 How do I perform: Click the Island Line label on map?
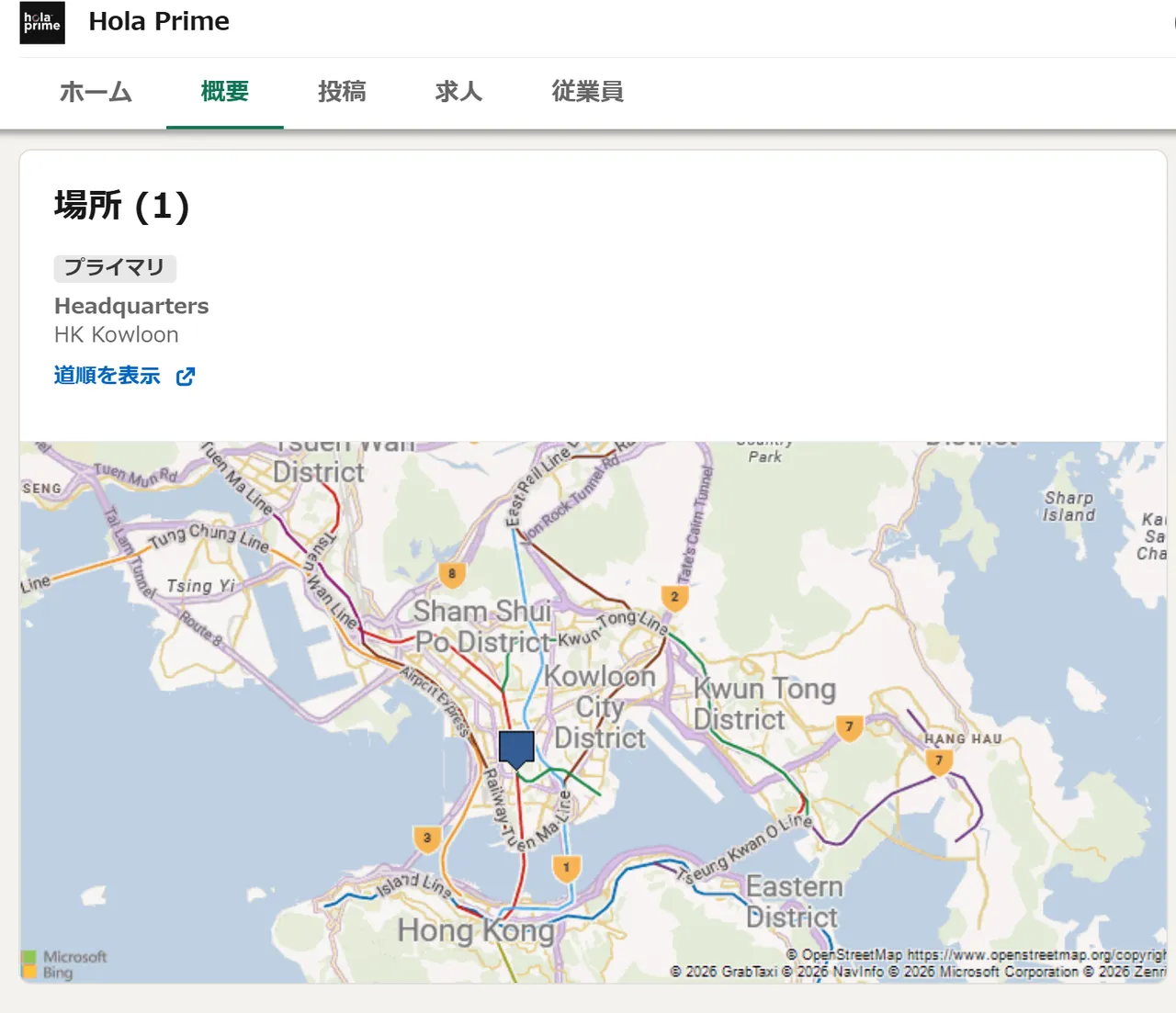pos(414,885)
